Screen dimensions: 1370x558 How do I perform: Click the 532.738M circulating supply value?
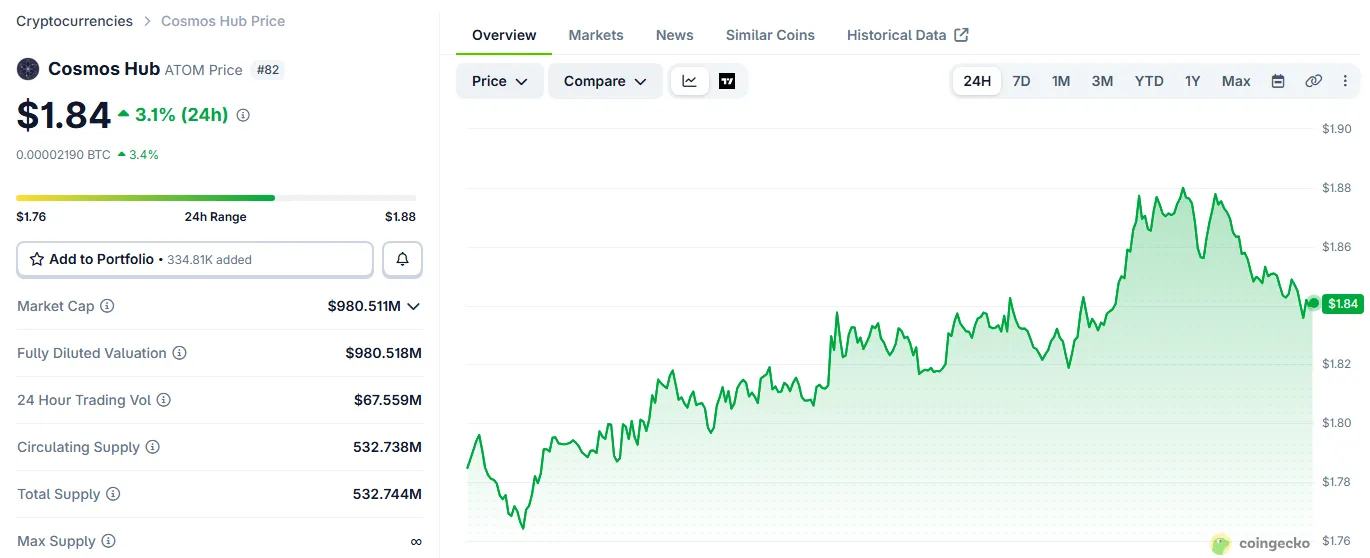(x=387, y=447)
